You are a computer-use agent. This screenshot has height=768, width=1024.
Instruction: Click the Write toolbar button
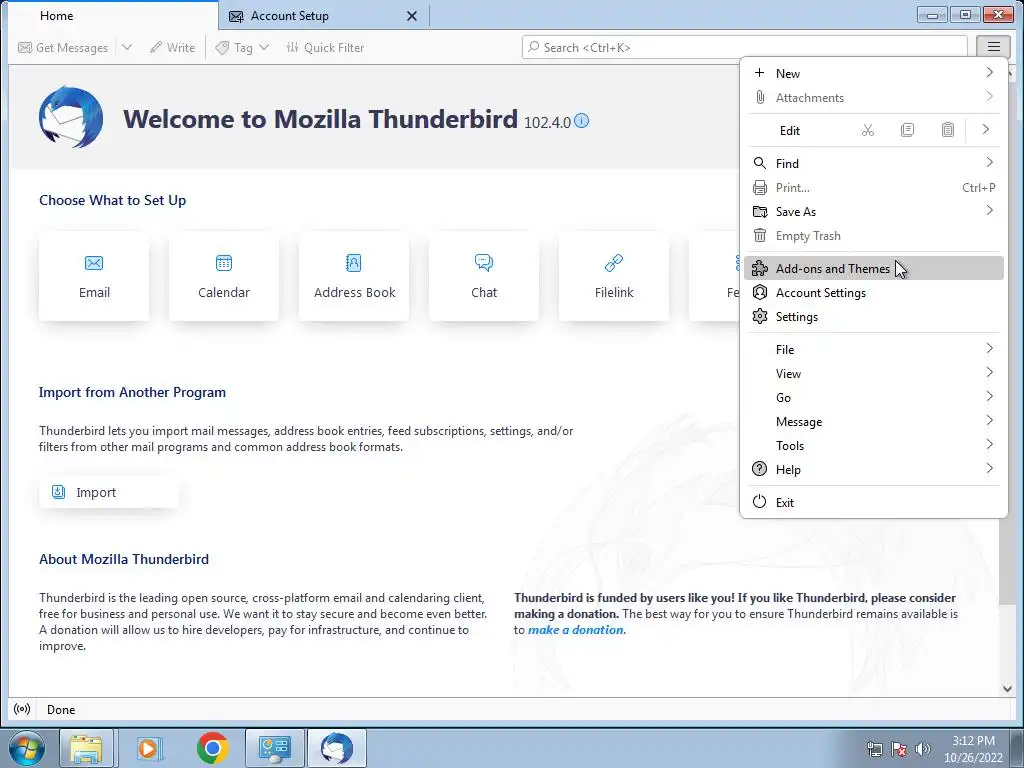[x=172, y=48]
